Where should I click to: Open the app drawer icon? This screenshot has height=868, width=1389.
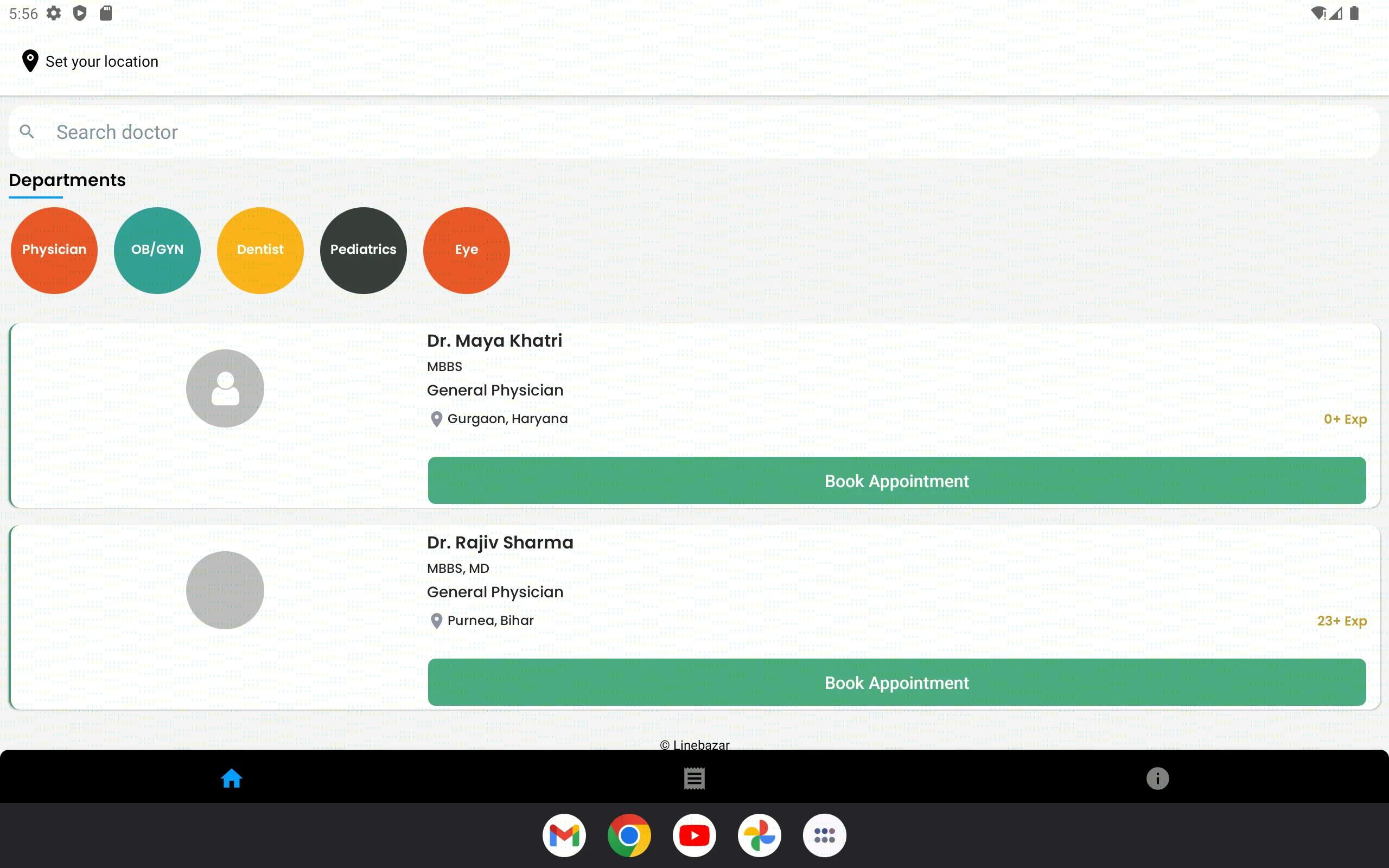[x=824, y=835]
